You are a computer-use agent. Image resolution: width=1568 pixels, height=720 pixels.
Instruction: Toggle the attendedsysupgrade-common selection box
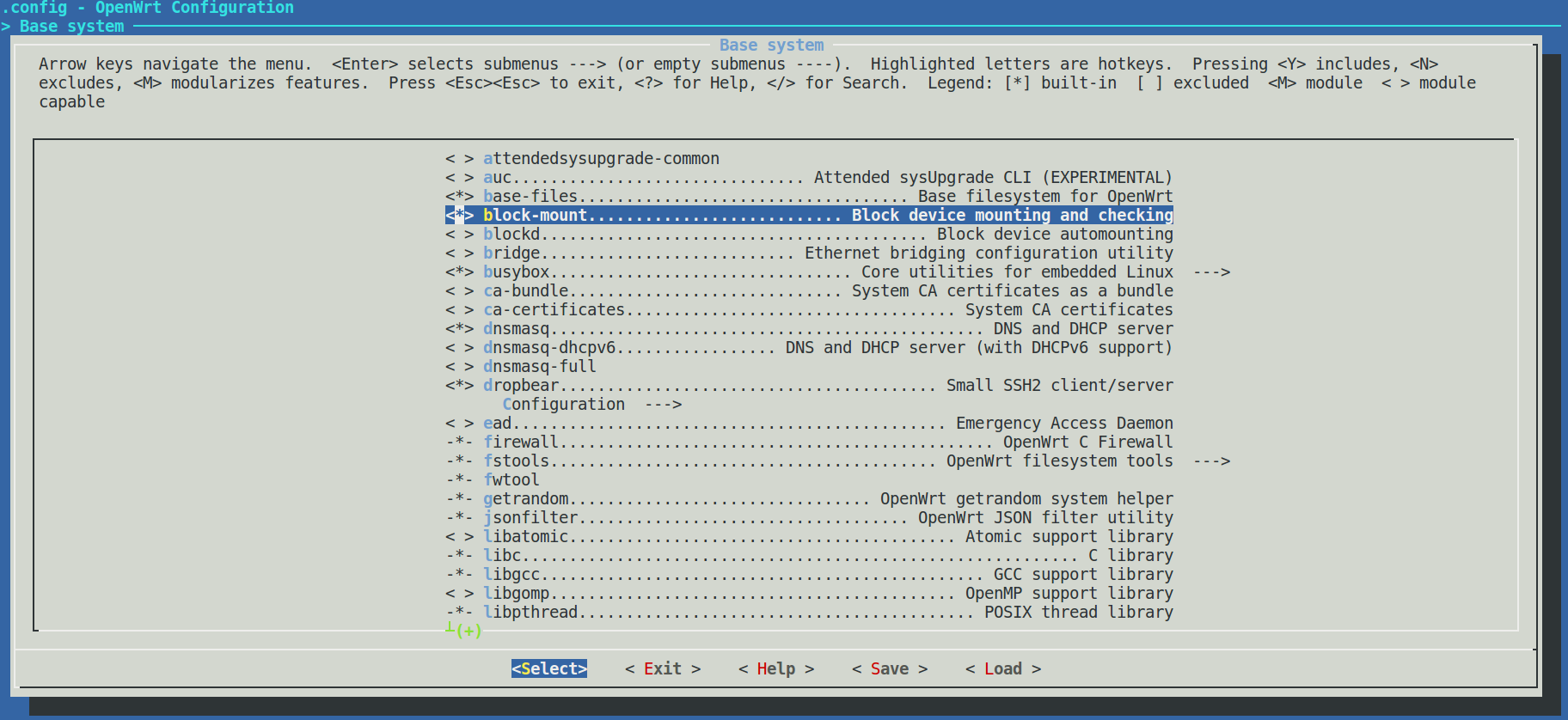[459, 159]
